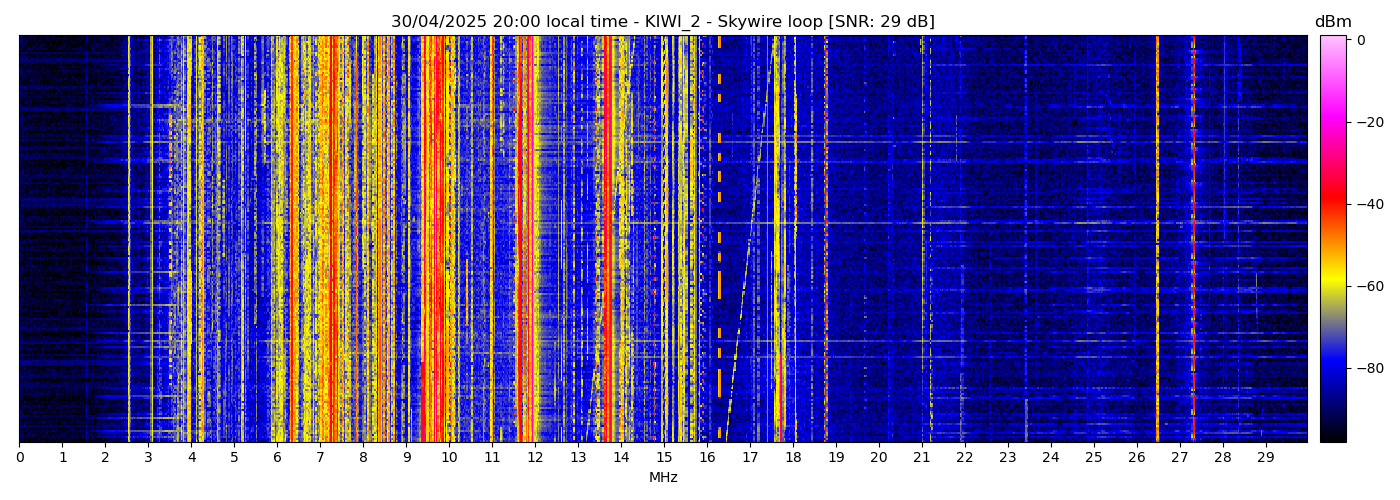Click the 21 MHz tick label
This screenshot has width=1400, height=500.
(921, 458)
